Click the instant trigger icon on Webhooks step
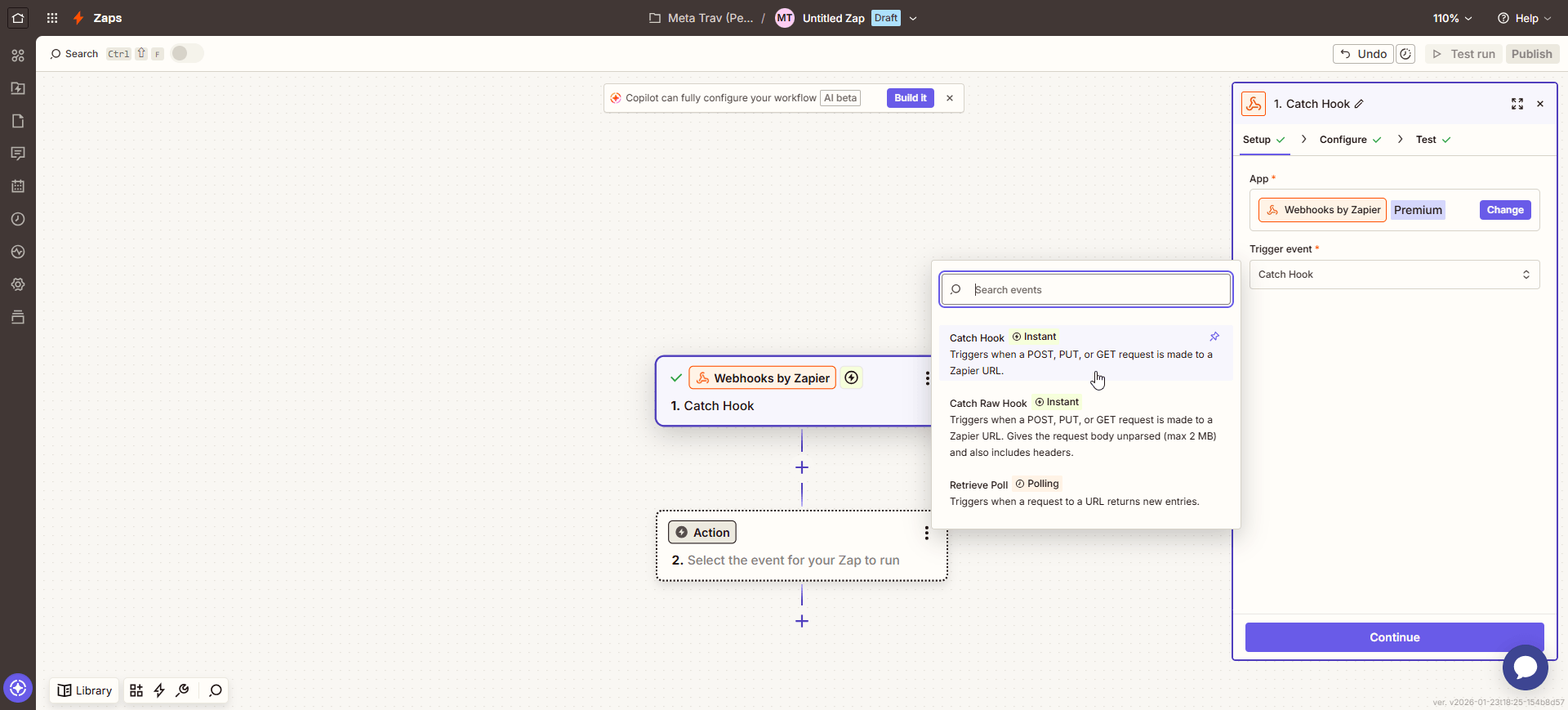 (x=852, y=377)
